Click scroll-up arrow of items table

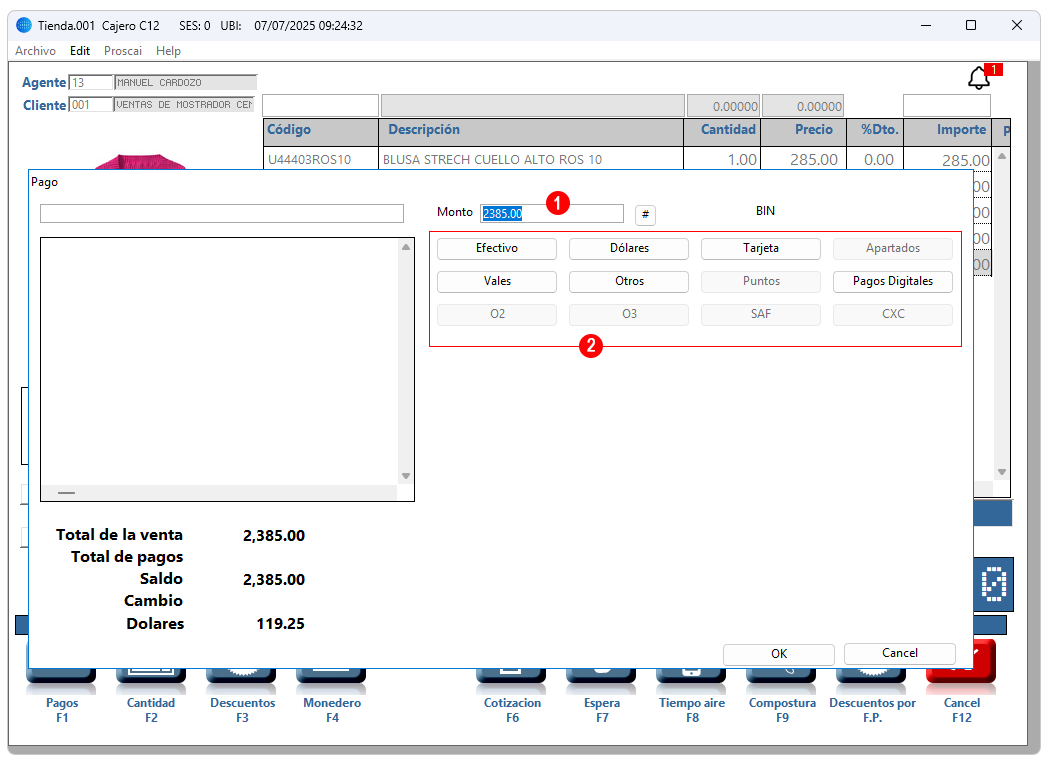point(1001,156)
